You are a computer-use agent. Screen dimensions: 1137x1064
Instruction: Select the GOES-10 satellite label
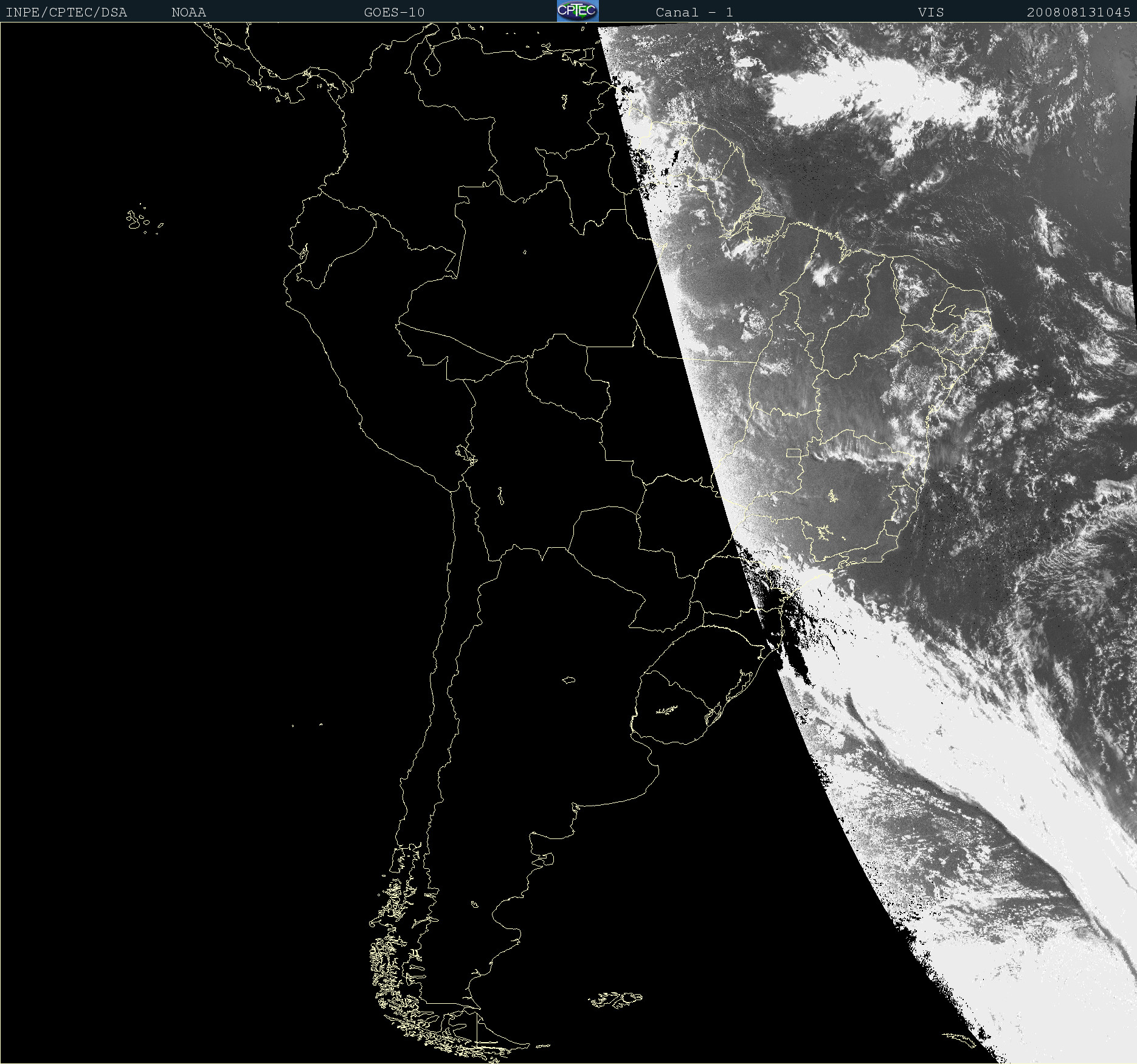394,12
